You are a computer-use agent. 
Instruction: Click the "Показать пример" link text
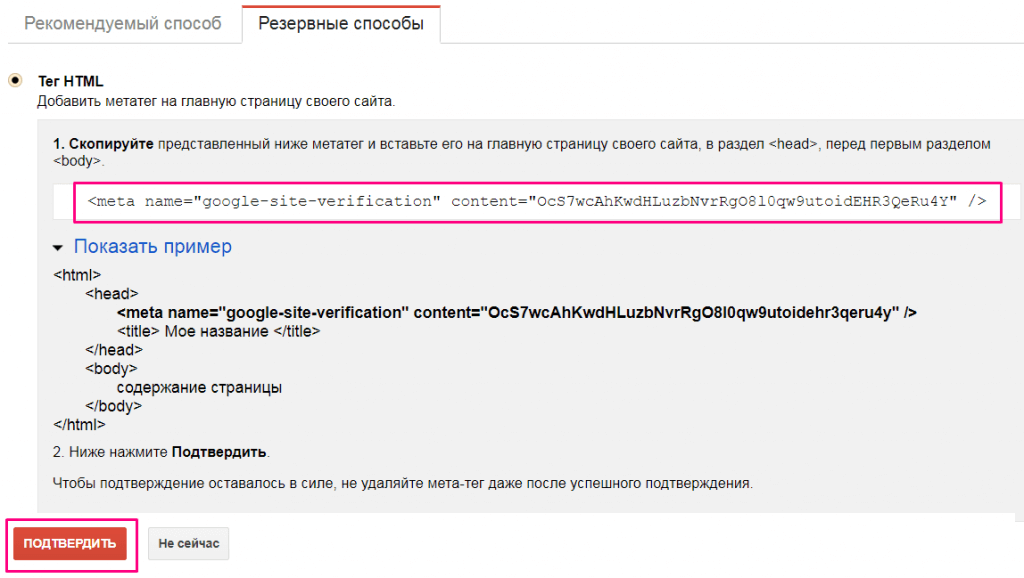coord(152,246)
